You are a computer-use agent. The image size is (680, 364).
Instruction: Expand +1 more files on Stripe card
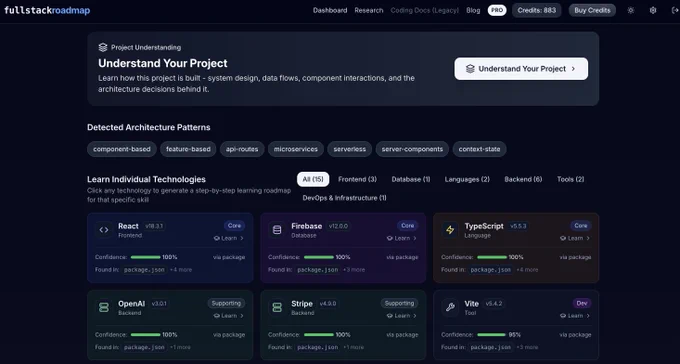[x=354, y=348]
